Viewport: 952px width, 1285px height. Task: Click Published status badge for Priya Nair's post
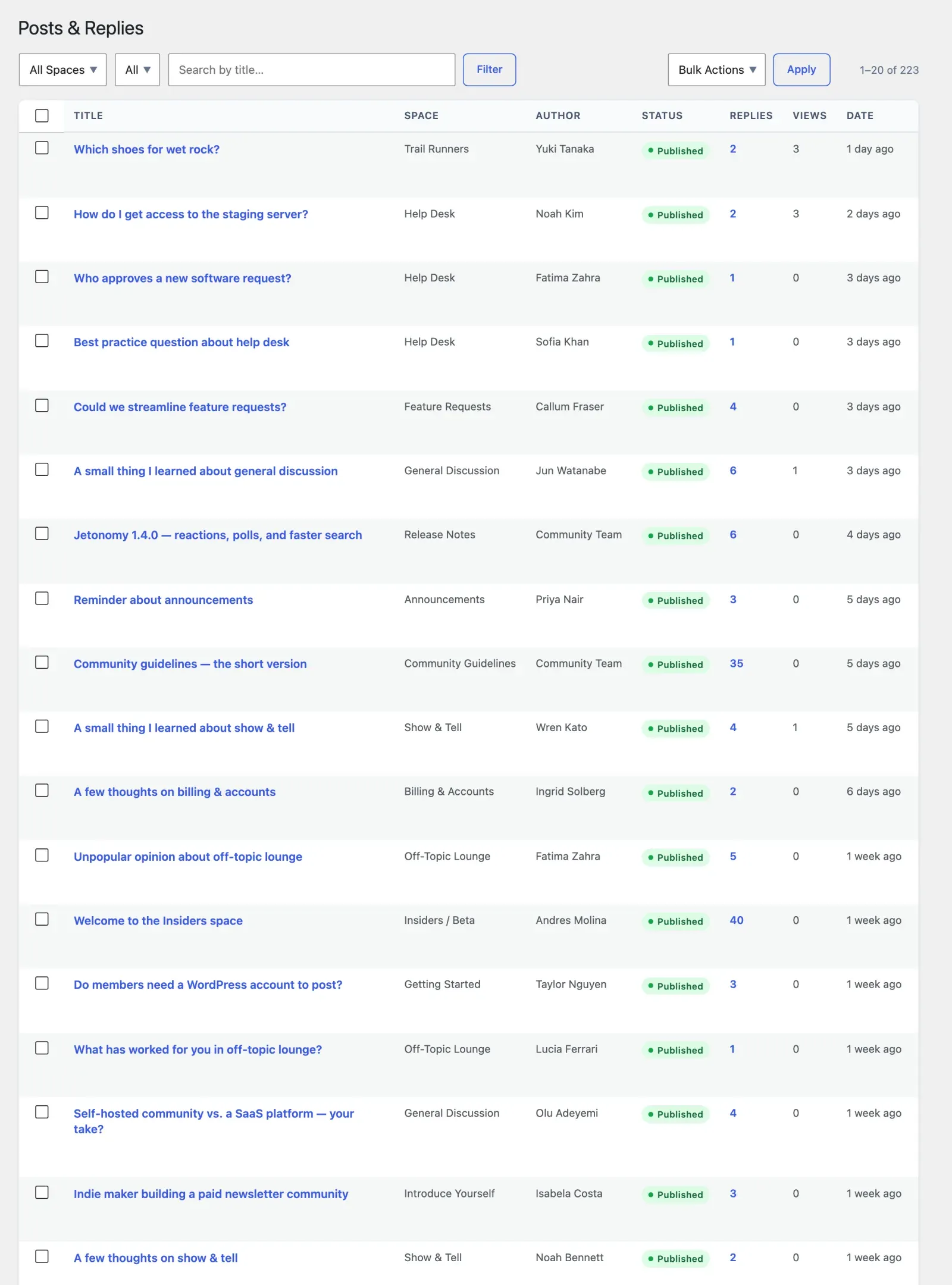[675, 600]
